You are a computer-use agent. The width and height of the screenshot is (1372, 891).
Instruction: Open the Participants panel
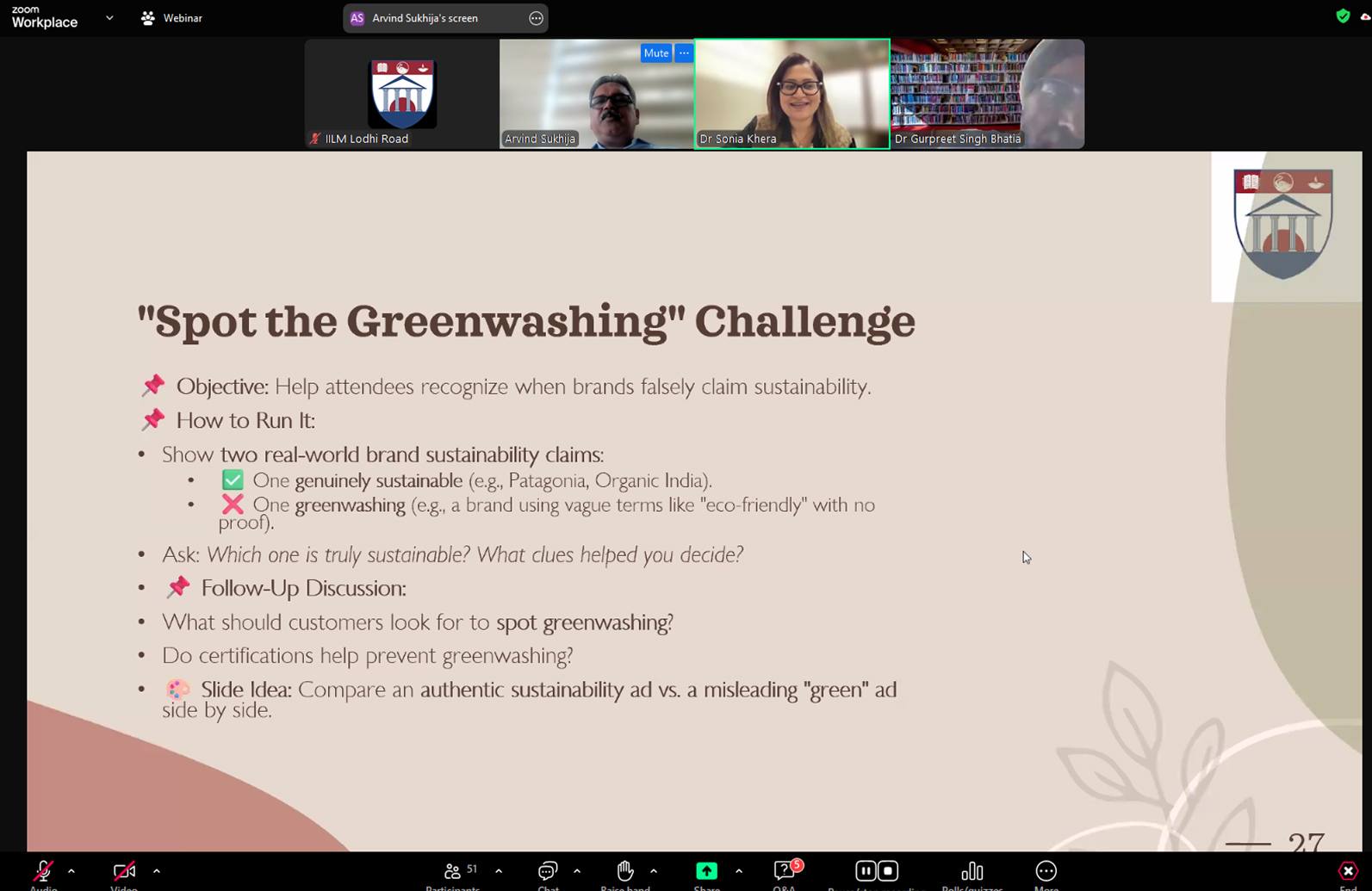453,871
